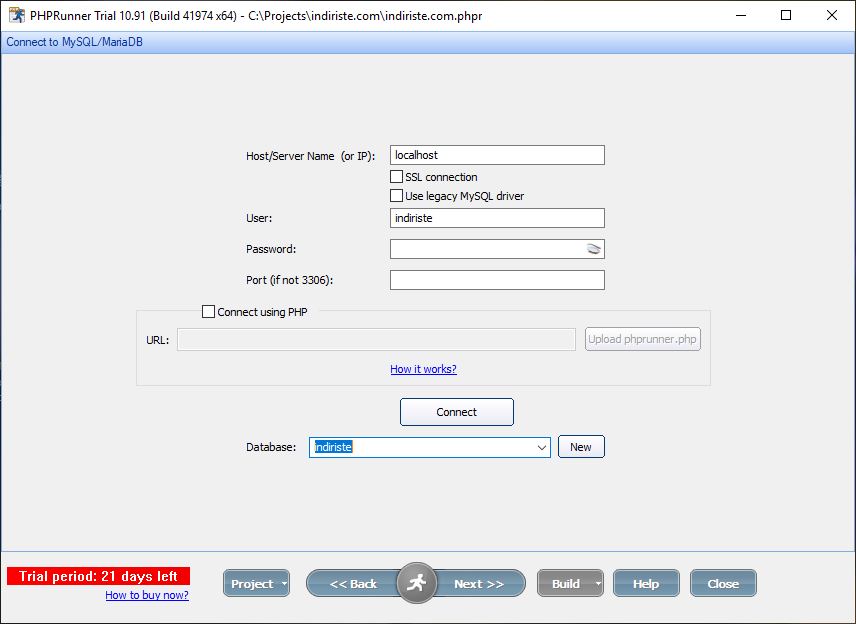
Task: Go to the previous step with Back
Action: pyautogui.click(x=353, y=584)
